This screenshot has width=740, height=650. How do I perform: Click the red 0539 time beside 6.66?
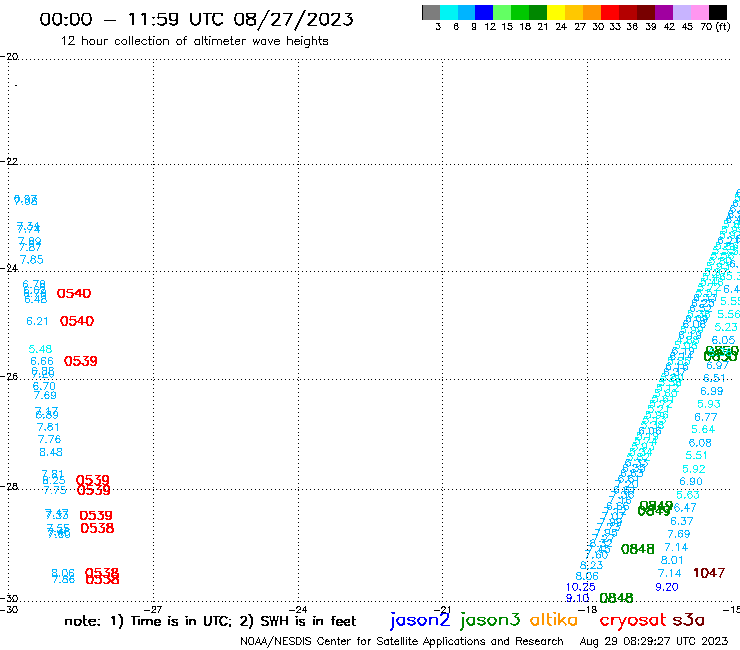coord(81,361)
